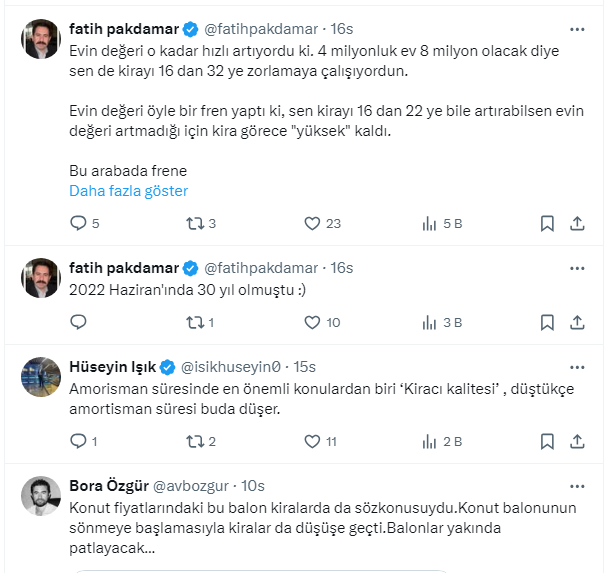Share the 2022 Haziran'ında tweet
This screenshot has height=573, width=615.
point(577,322)
